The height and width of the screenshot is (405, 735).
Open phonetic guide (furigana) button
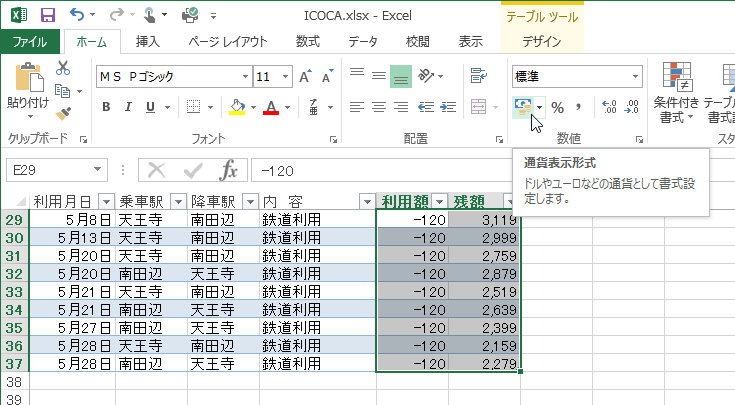(x=314, y=107)
